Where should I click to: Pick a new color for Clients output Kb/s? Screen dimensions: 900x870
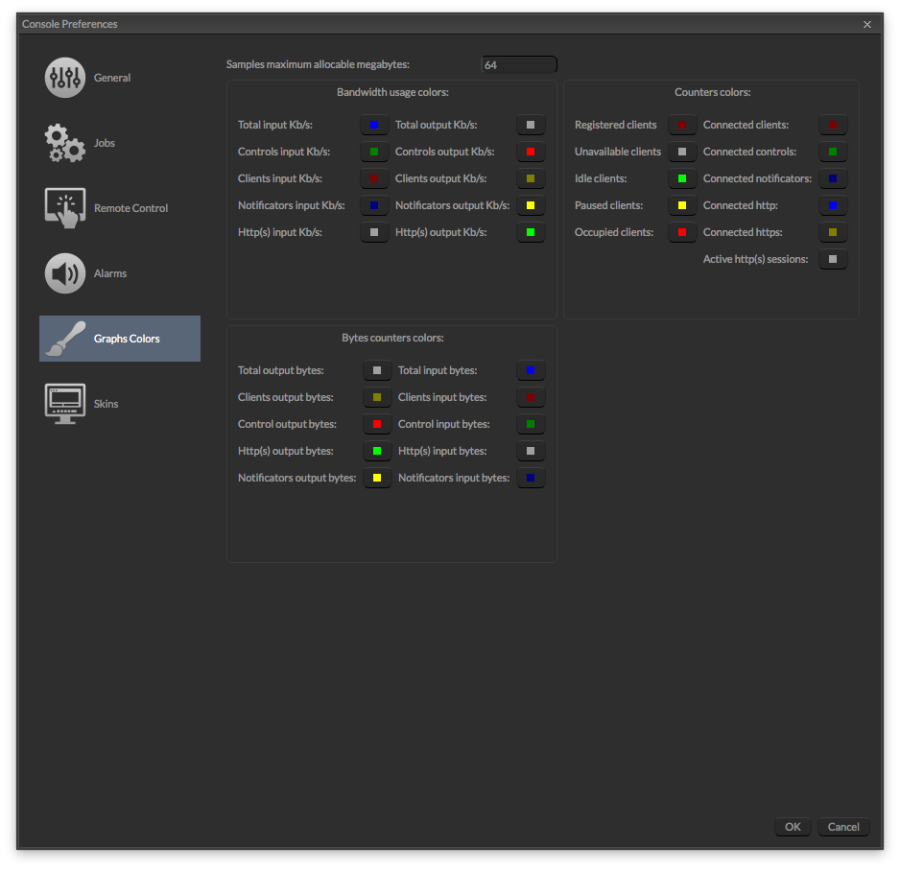tap(530, 178)
